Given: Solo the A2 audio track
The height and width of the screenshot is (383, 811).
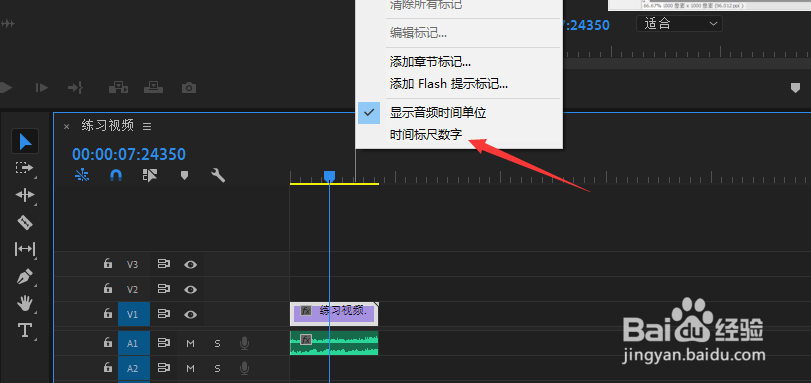Looking at the screenshot, I should click(x=218, y=369).
